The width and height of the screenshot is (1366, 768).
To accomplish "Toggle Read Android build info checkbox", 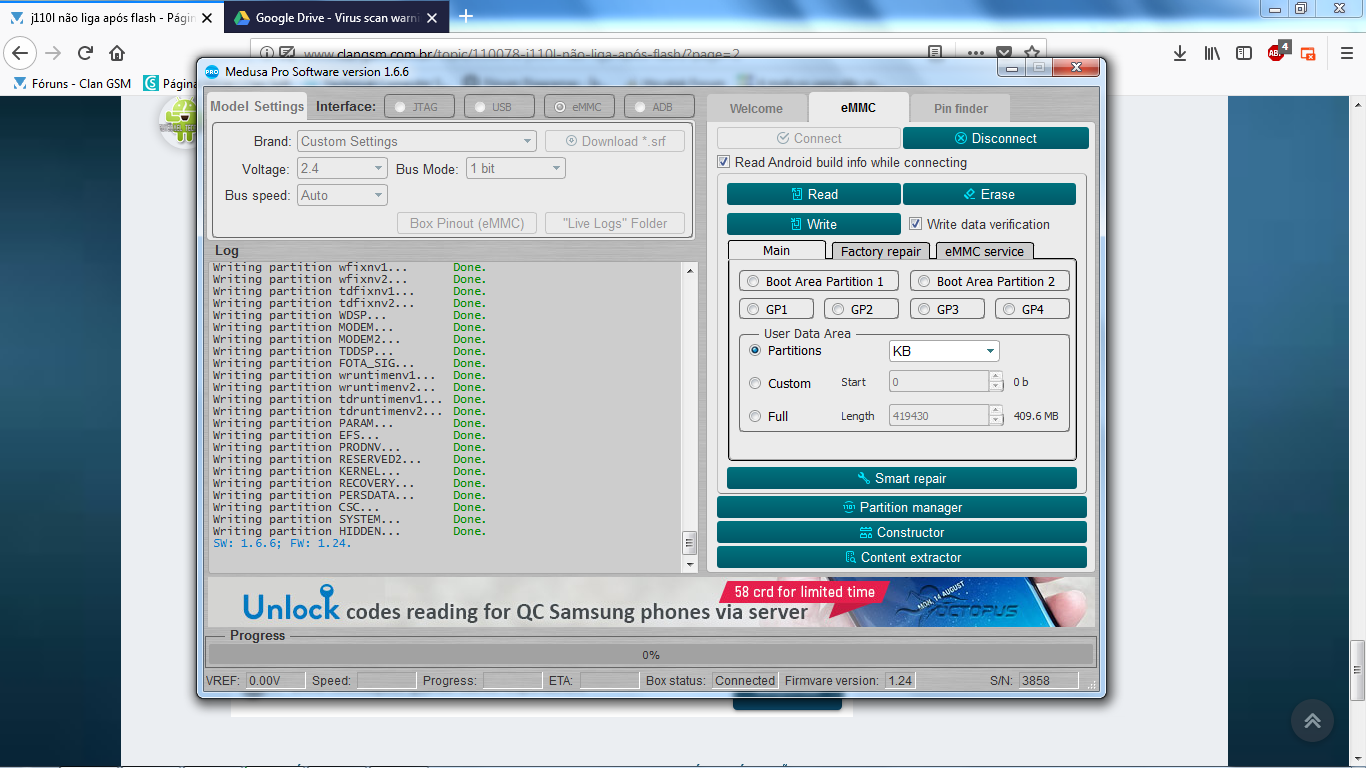I will [x=724, y=162].
